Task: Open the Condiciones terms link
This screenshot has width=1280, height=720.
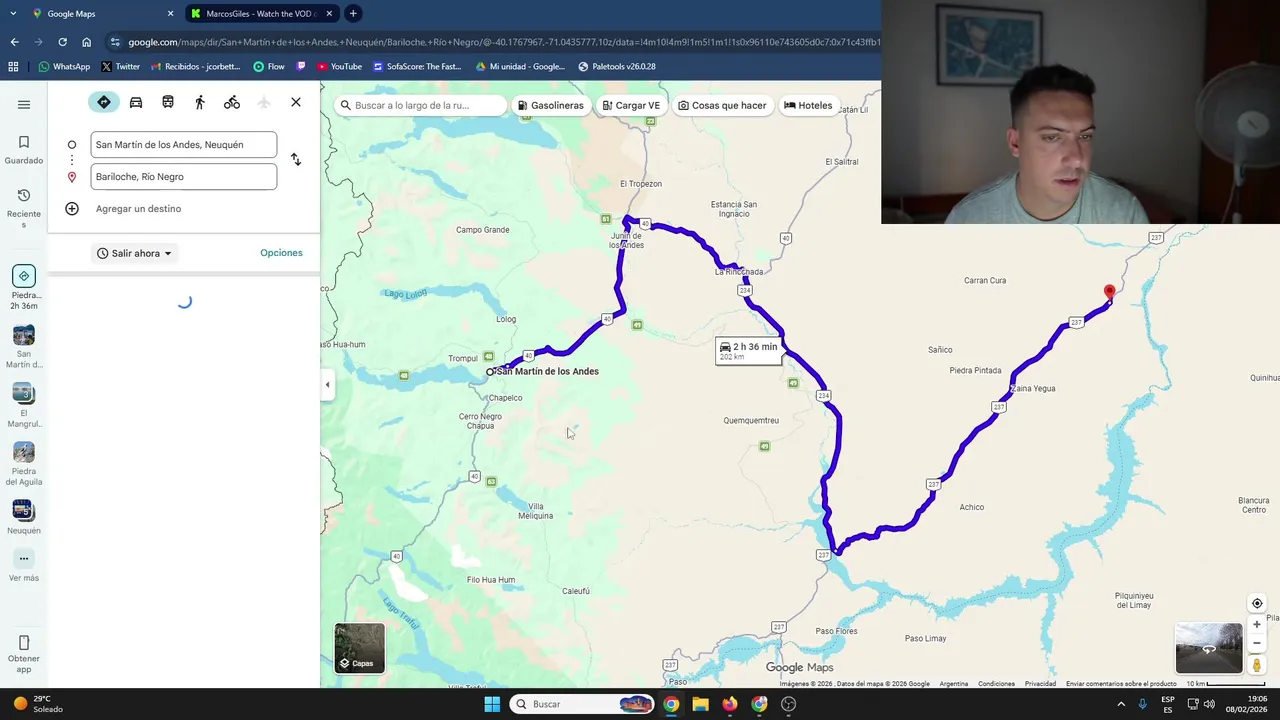Action: (x=996, y=684)
